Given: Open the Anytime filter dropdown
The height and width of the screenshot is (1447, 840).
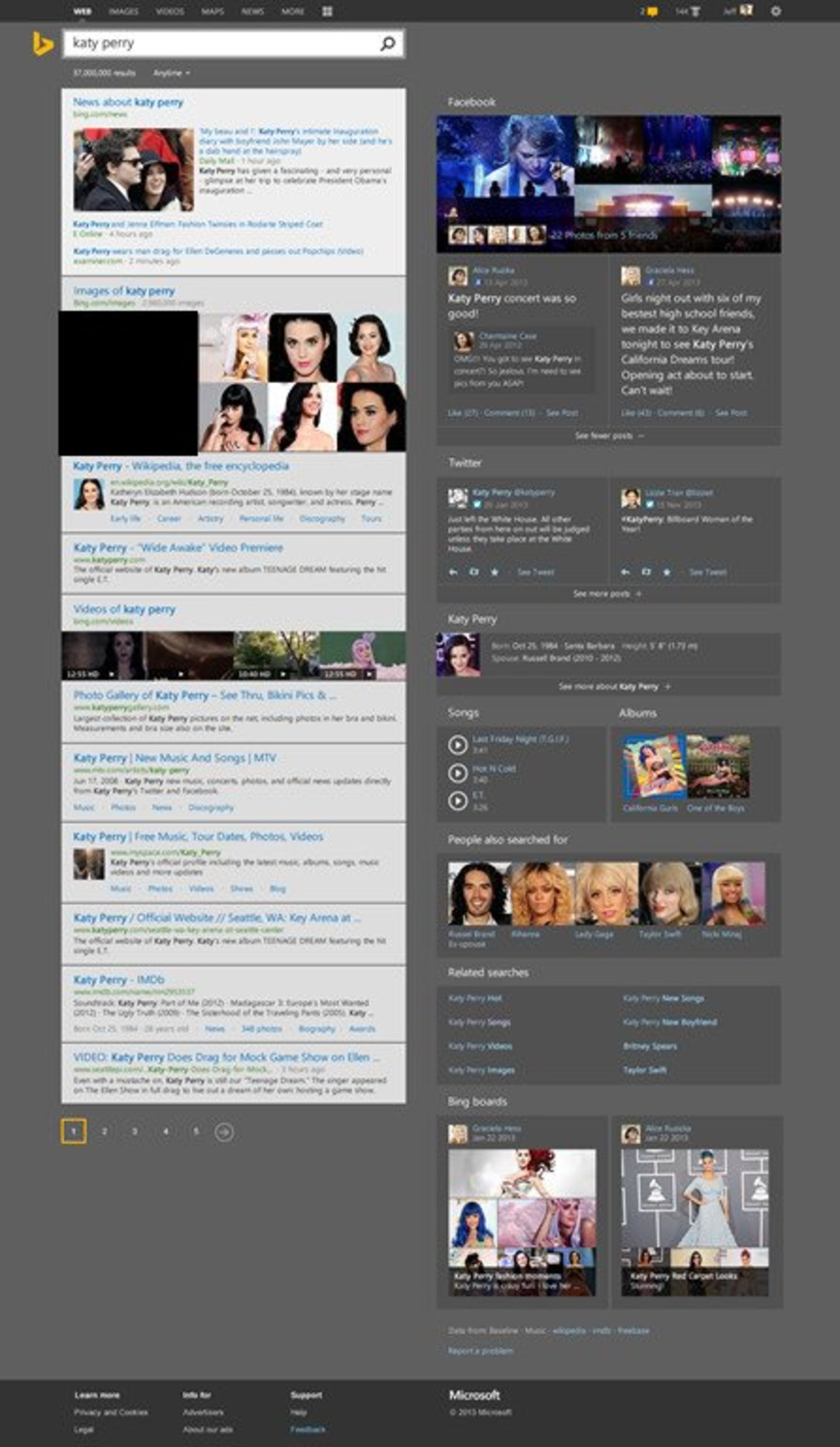Looking at the screenshot, I should (171, 73).
